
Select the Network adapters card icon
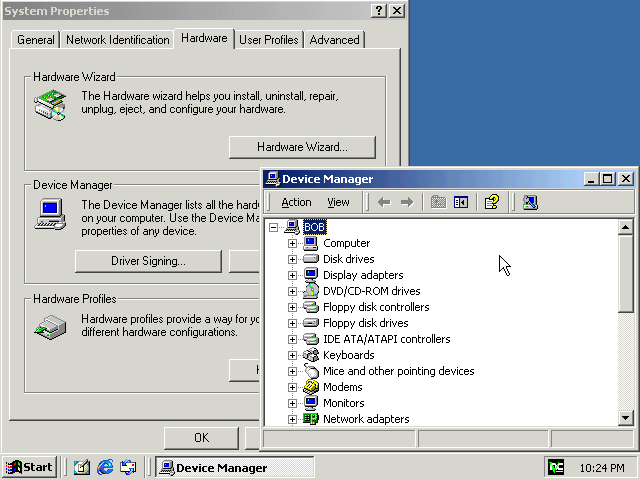(311, 419)
